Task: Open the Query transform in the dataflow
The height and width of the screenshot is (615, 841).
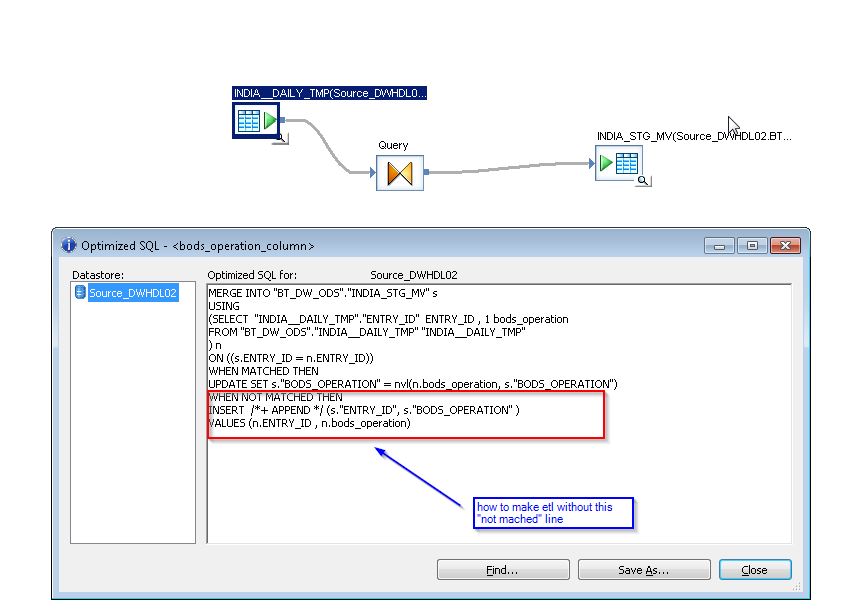Action: (399, 172)
